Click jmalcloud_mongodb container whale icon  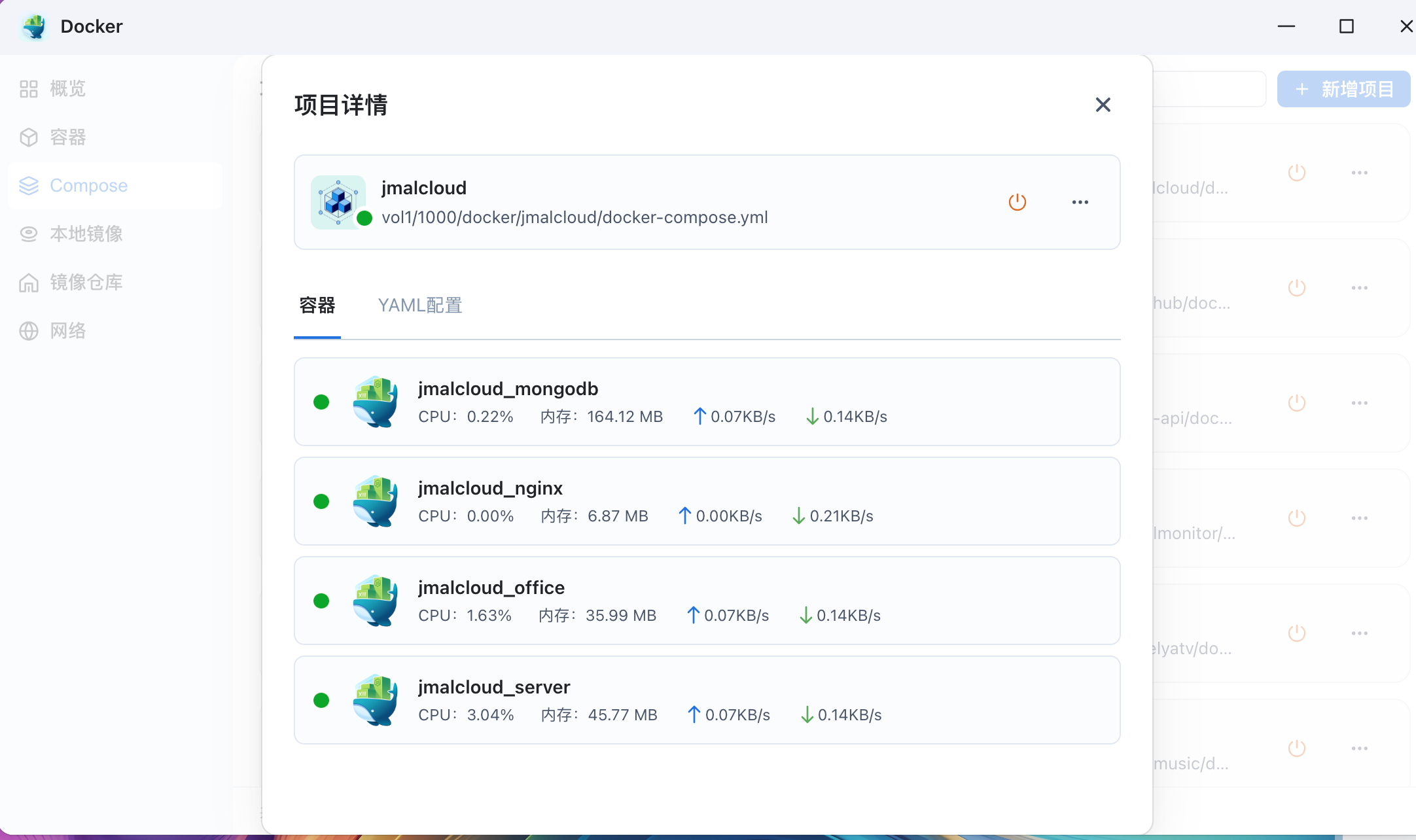click(x=375, y=402)
